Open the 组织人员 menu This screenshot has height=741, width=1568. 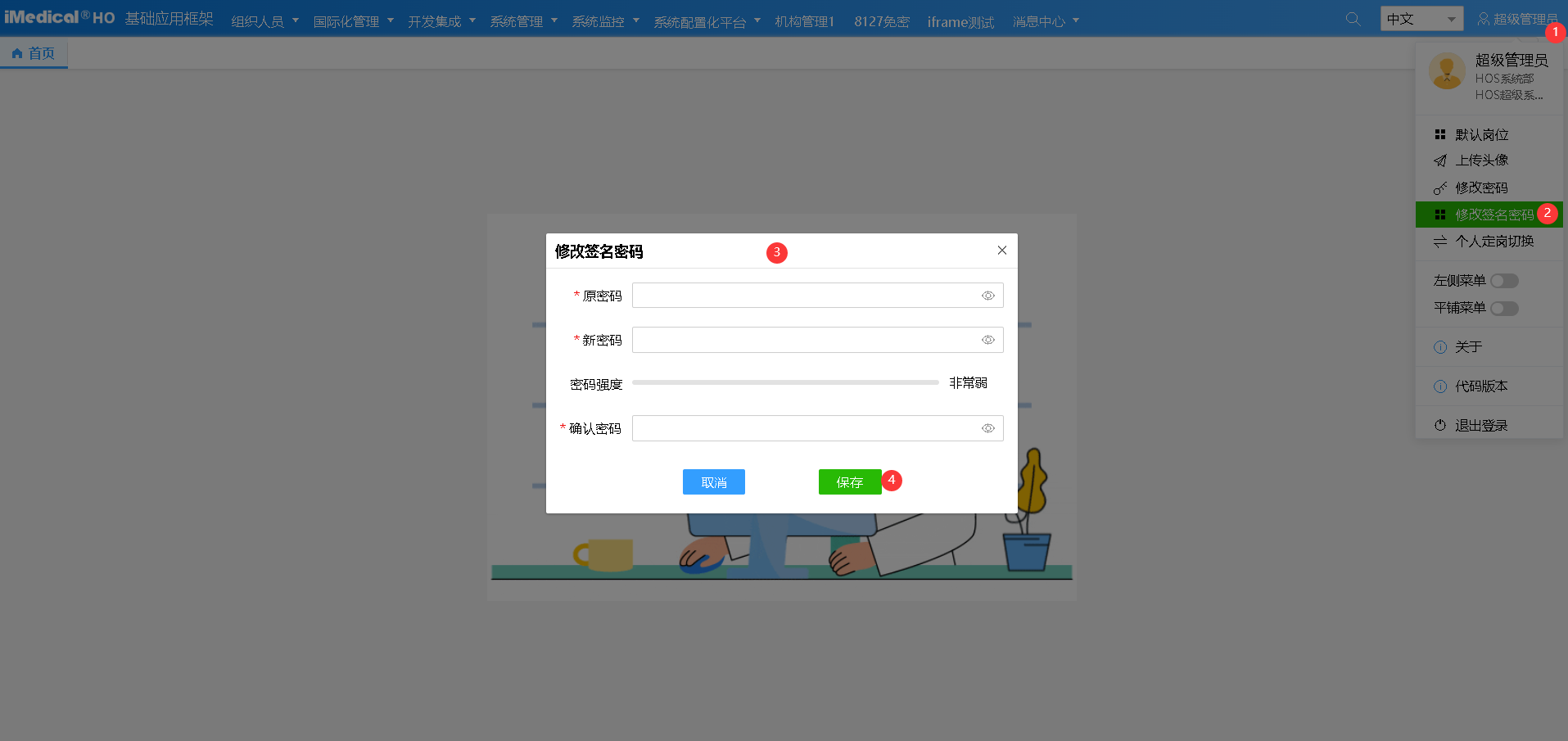(258, 21)
